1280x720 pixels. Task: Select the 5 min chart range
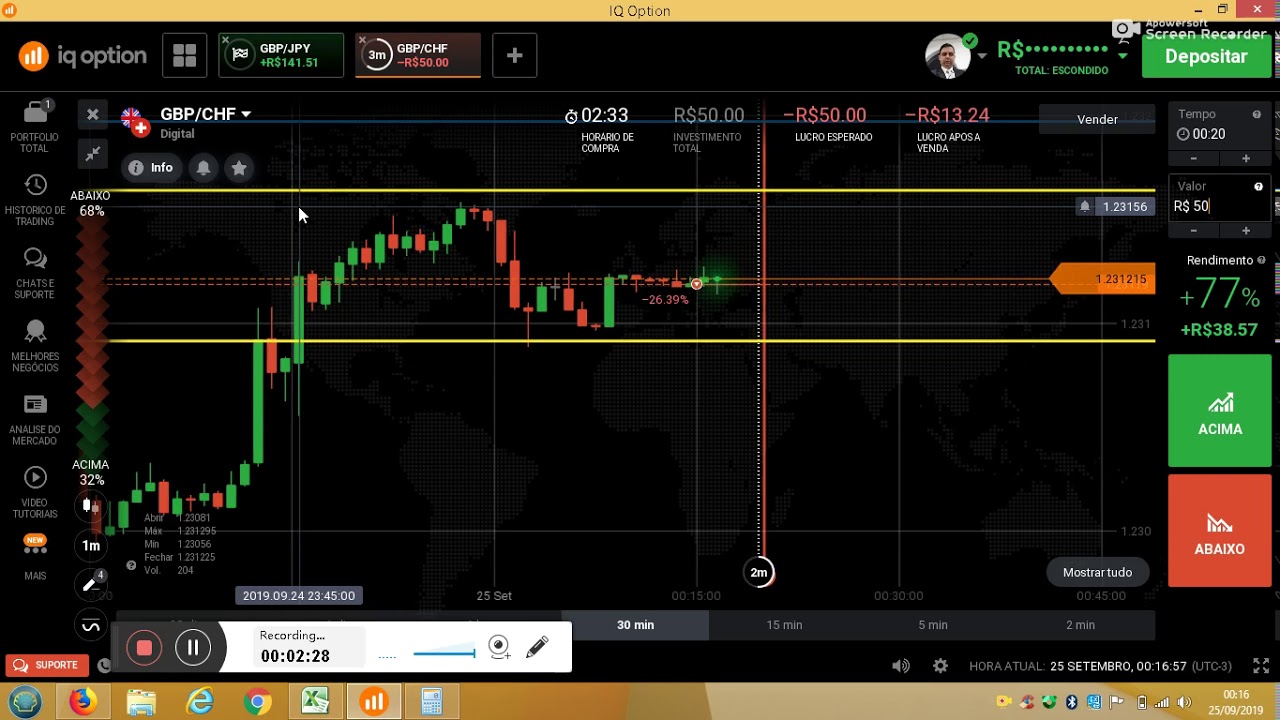[x=933, y=625]
